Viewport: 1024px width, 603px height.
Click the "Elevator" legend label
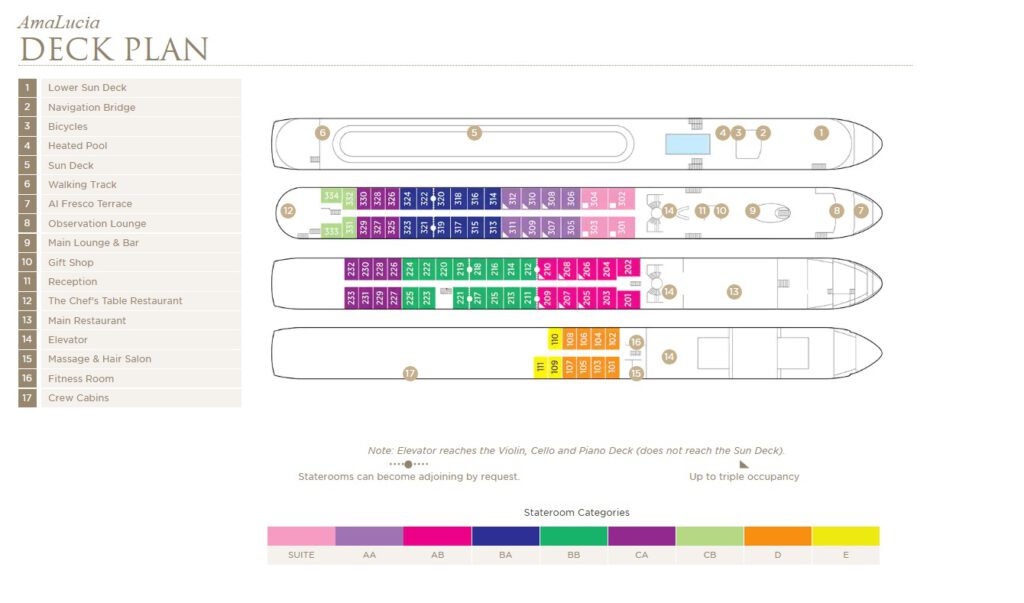pyautogui.click(x=67, y=340)
